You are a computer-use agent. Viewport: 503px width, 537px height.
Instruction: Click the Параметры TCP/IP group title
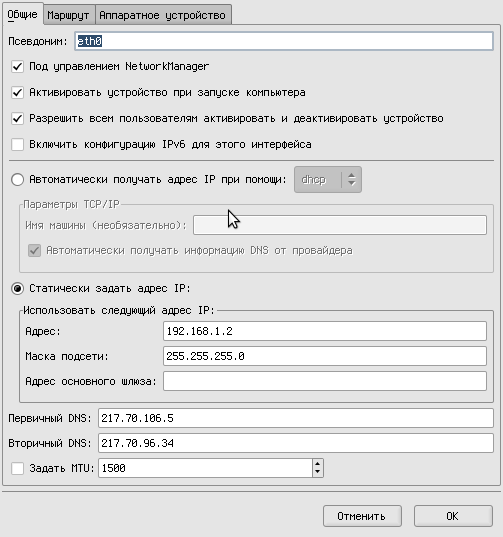[71, 204]
